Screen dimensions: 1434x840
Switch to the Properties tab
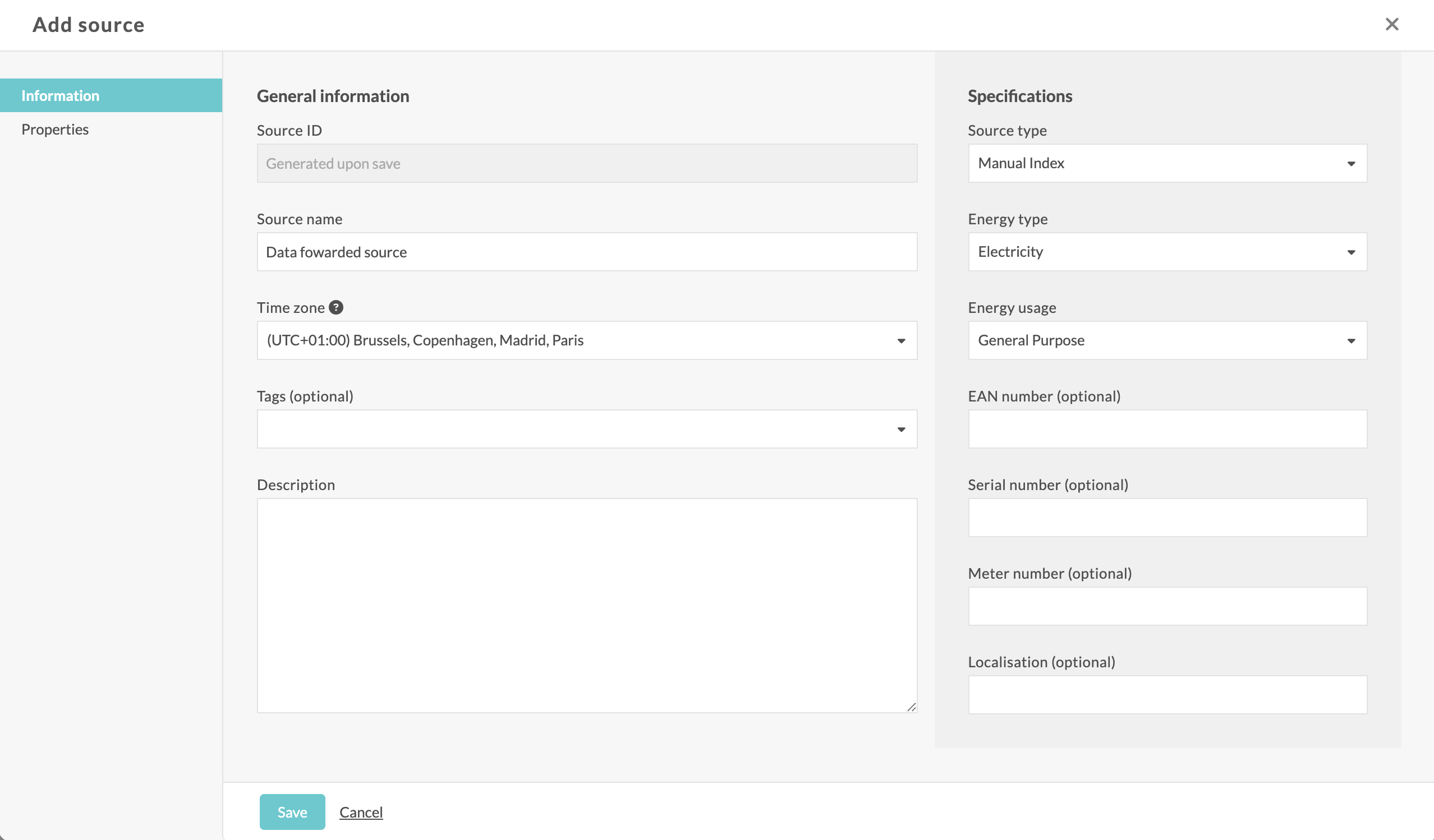(55, 130)
